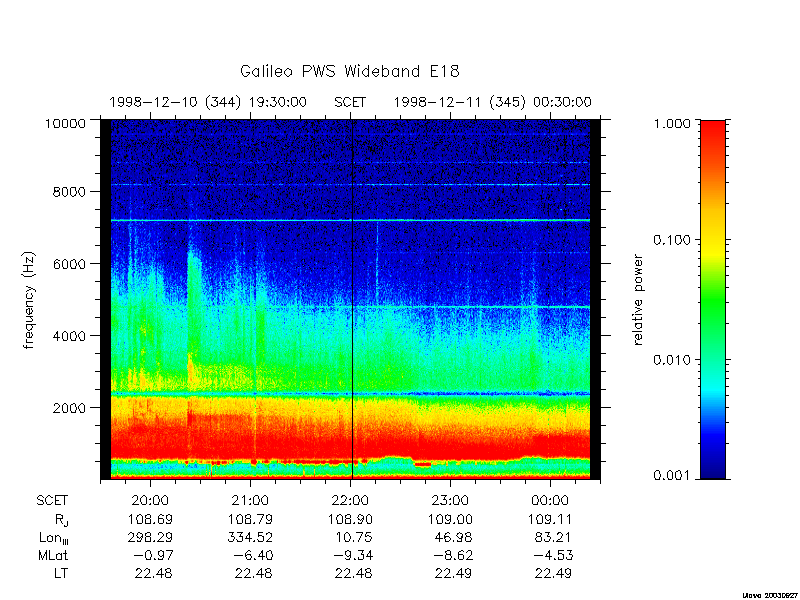
Task: Click the "frequency (Hz)" axis label
Action: click(29, 300)
